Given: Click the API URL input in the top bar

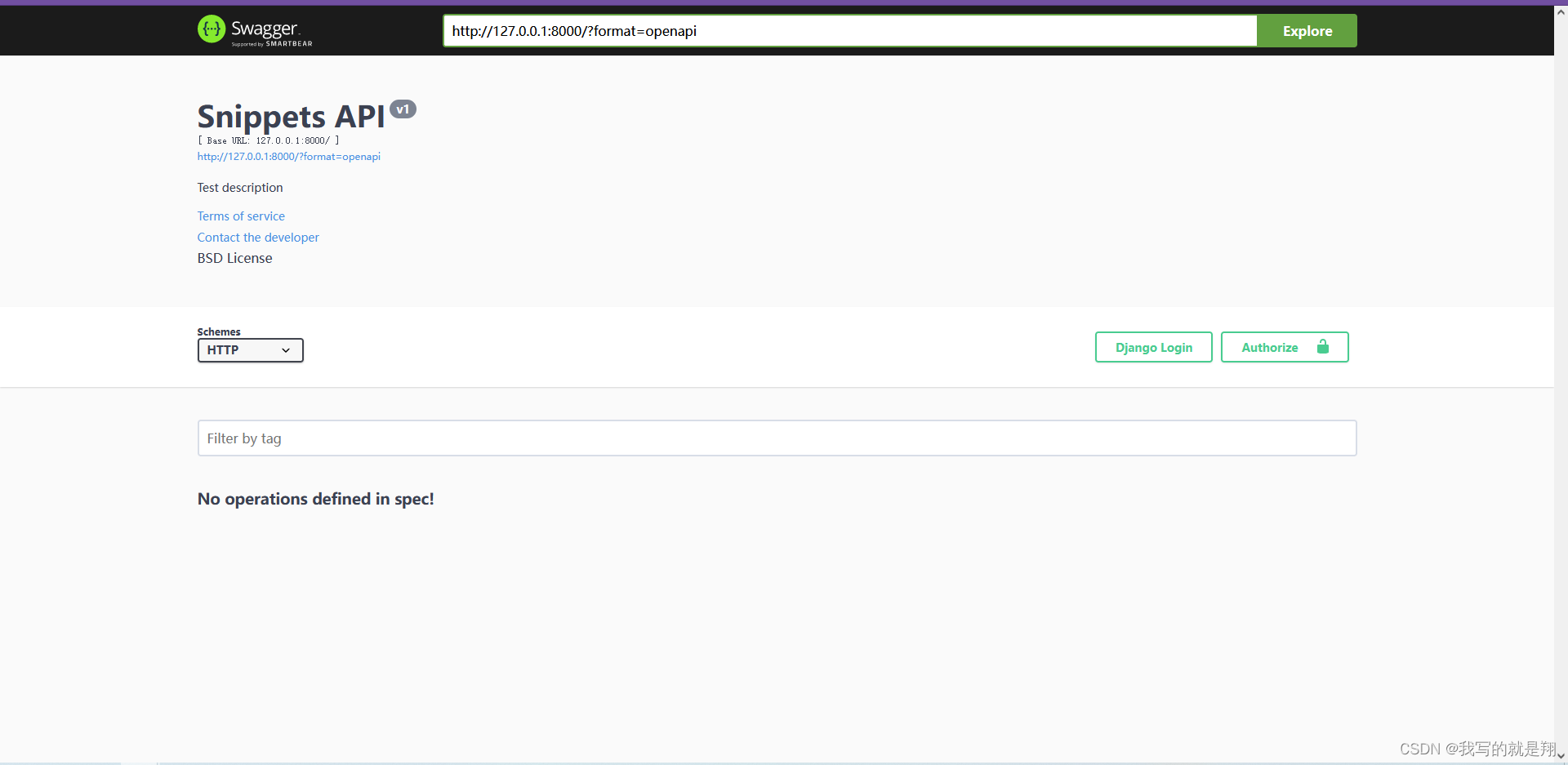Looking at the screenshot, I should tap(849, 30).
